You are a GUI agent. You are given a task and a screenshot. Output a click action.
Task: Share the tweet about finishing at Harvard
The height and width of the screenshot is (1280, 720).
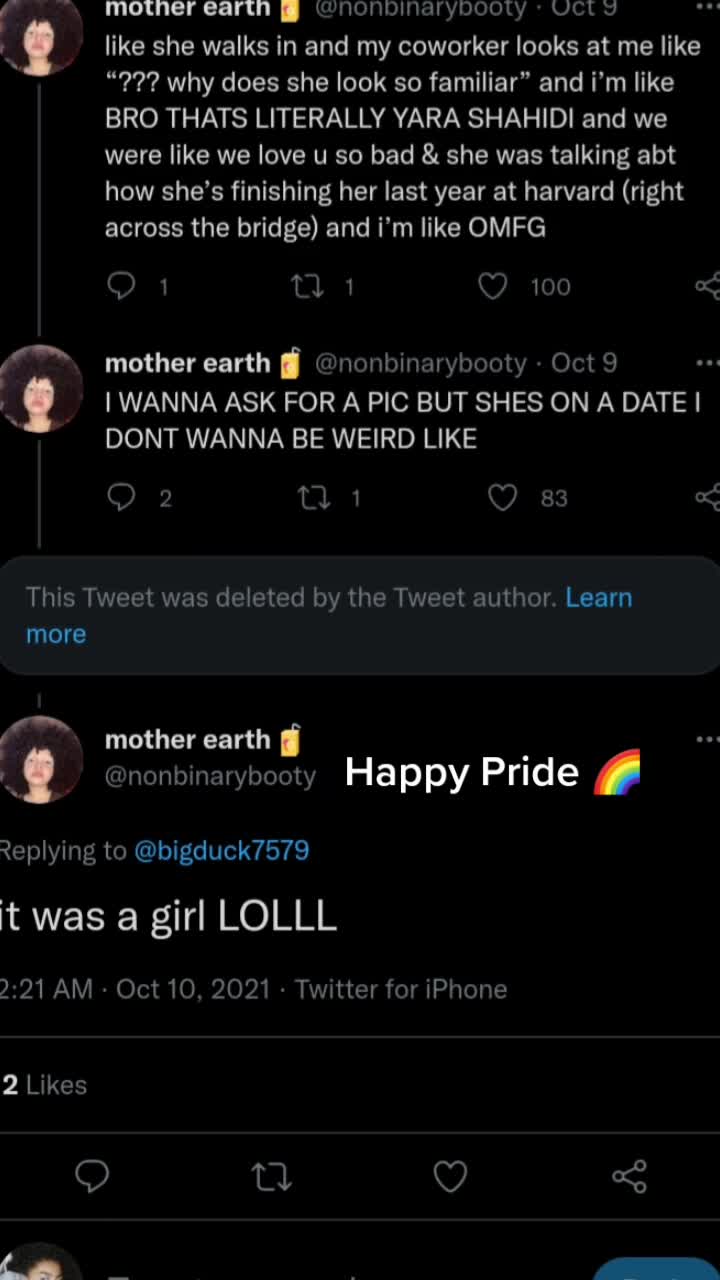click(708, 287)
